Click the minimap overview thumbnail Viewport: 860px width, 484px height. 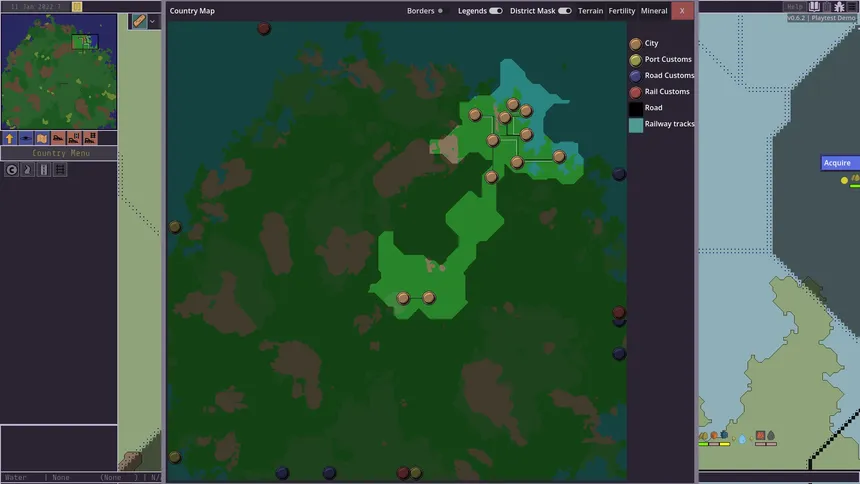click(x=59, y=71)
